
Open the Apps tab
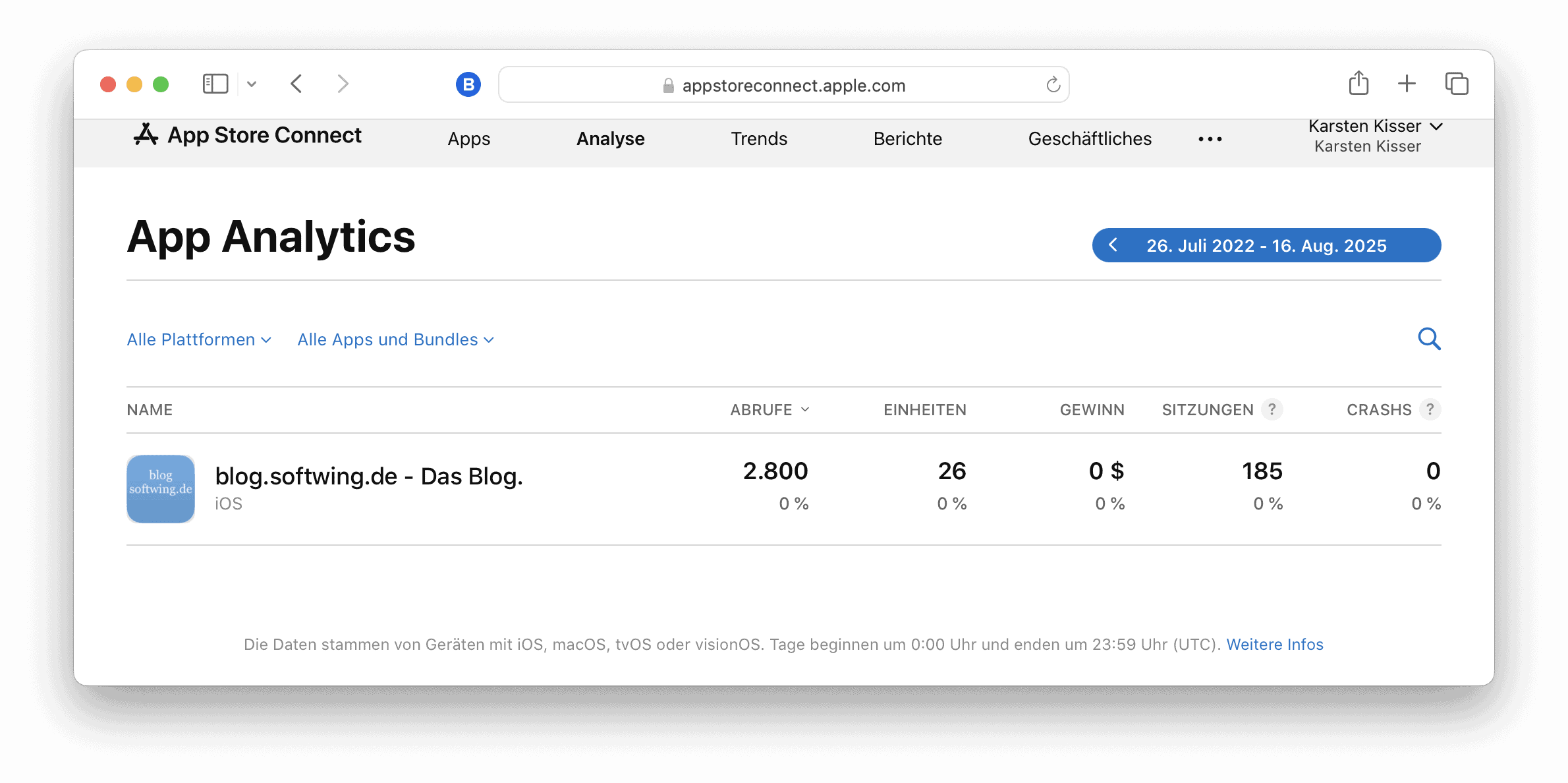tap(469, 138)
